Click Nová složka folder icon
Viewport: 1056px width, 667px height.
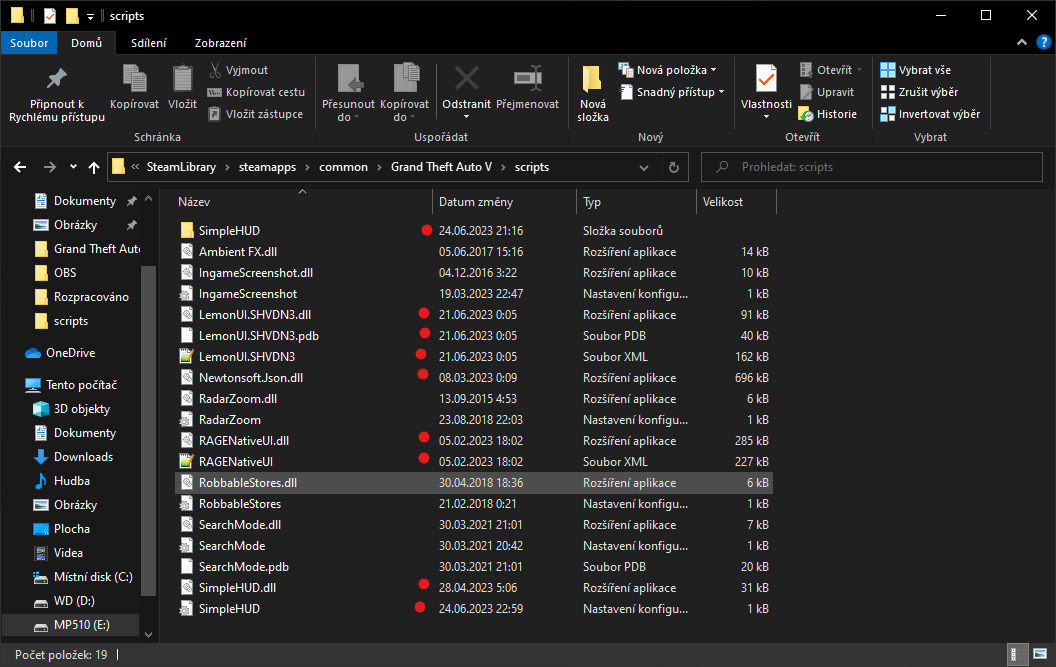click(592, 80)
